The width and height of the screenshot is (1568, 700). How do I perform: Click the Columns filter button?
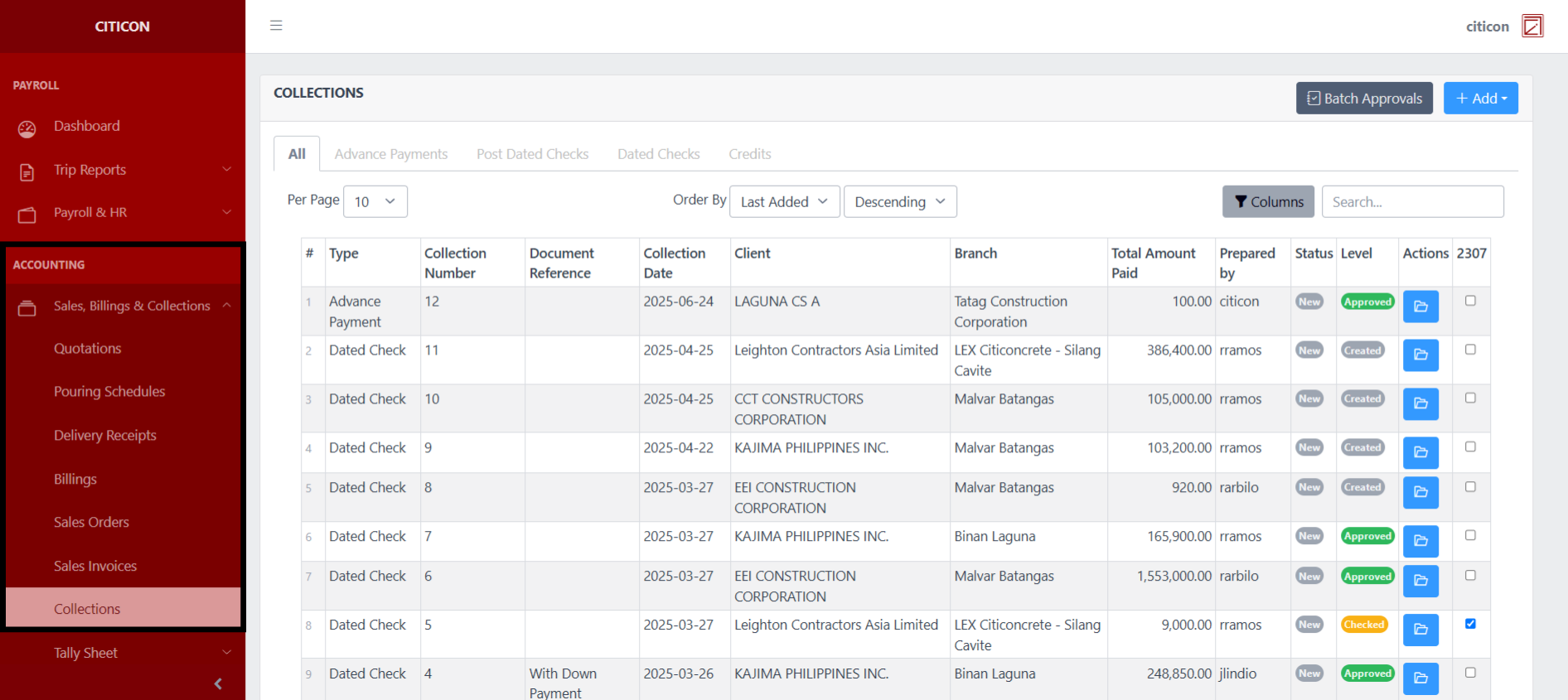pos(1267,201)
